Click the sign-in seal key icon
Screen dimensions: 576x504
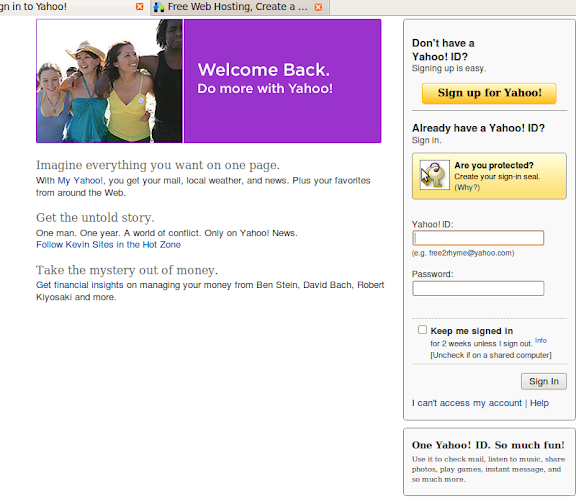pyautogui.click(x=435, y=175)
